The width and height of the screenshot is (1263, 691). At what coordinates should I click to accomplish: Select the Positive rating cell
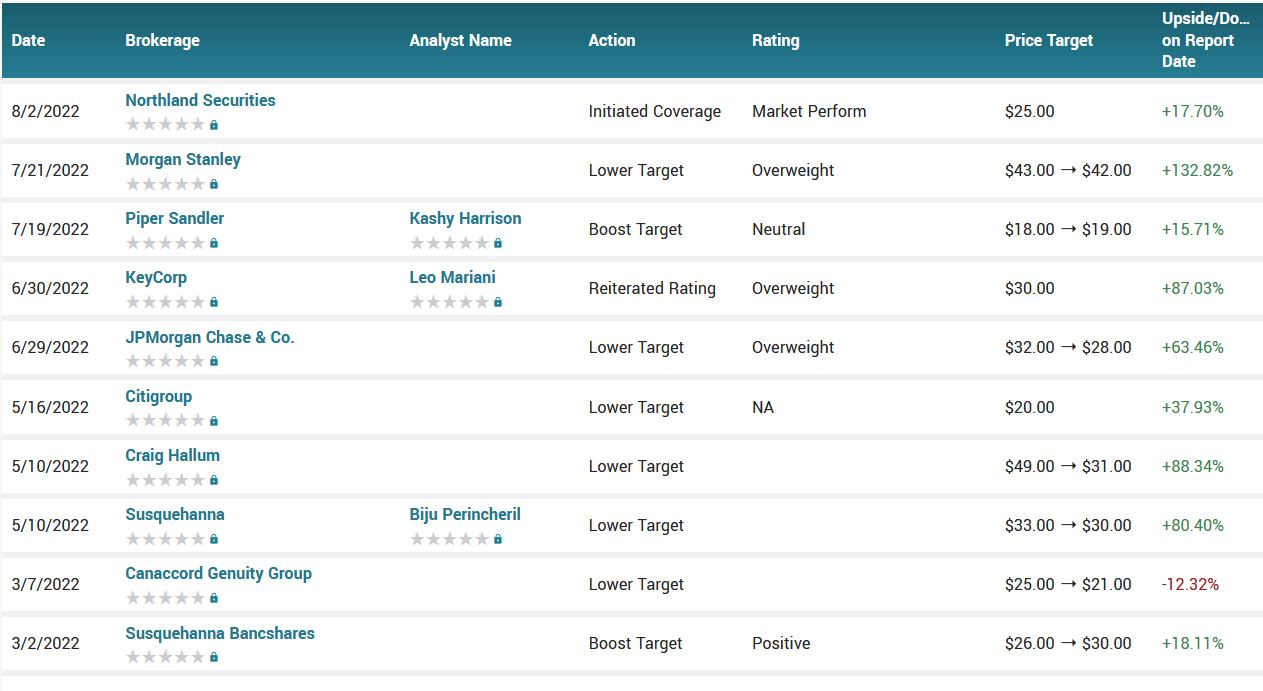tap(781, 643)
